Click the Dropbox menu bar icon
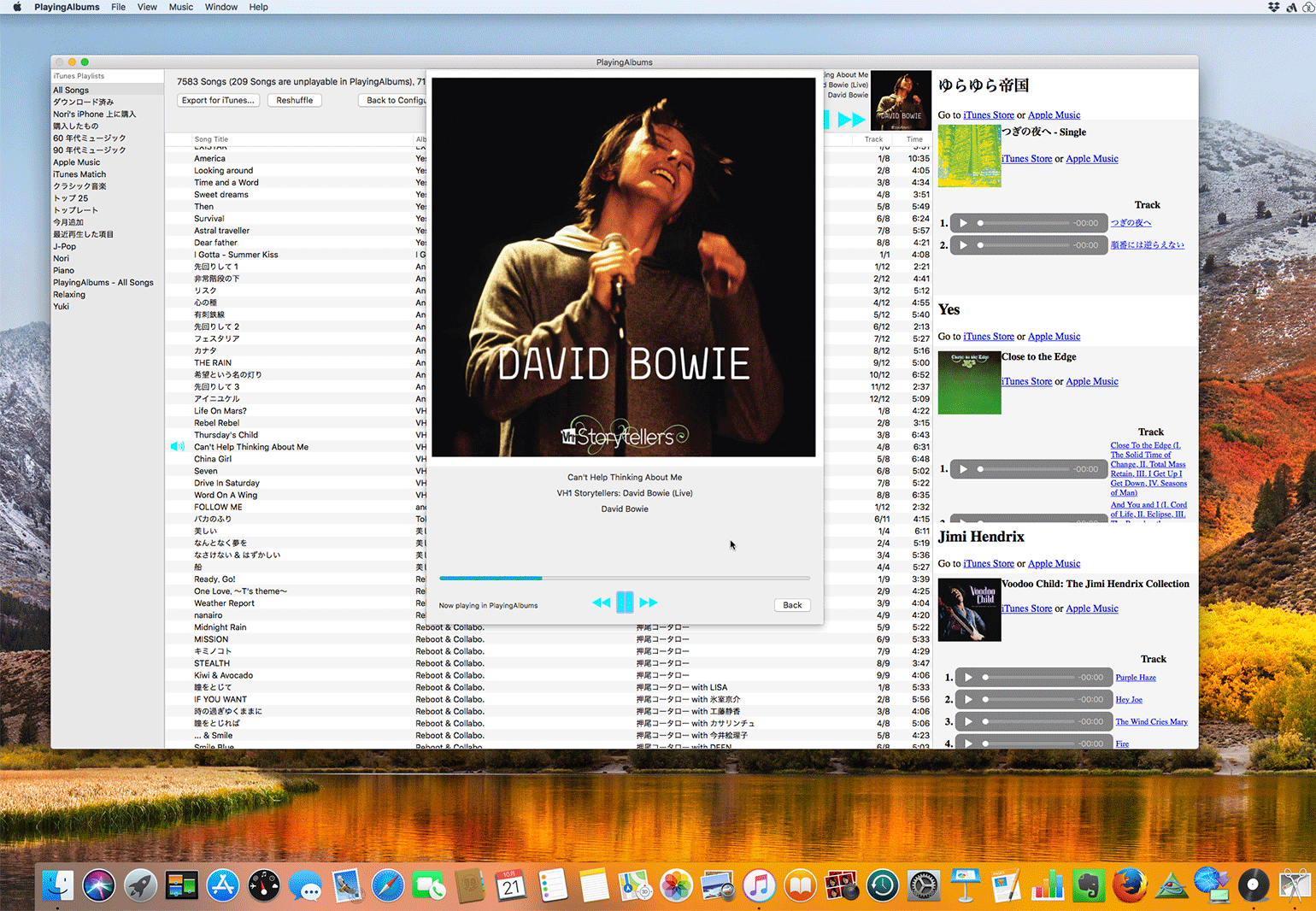1316x911 pixels. point(1274,7)
